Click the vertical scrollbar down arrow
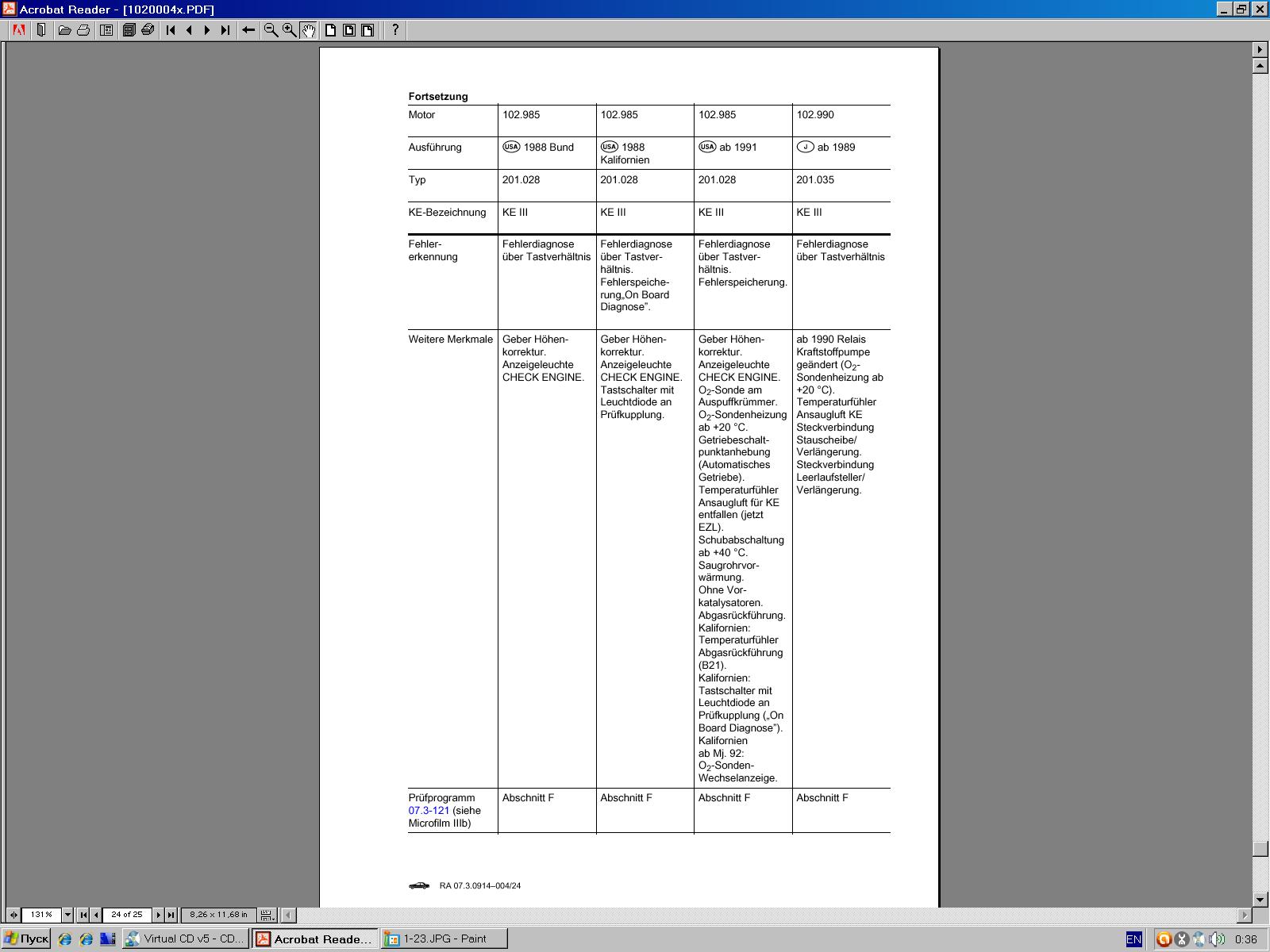 pyautogui.click(x=1260, y=900)
